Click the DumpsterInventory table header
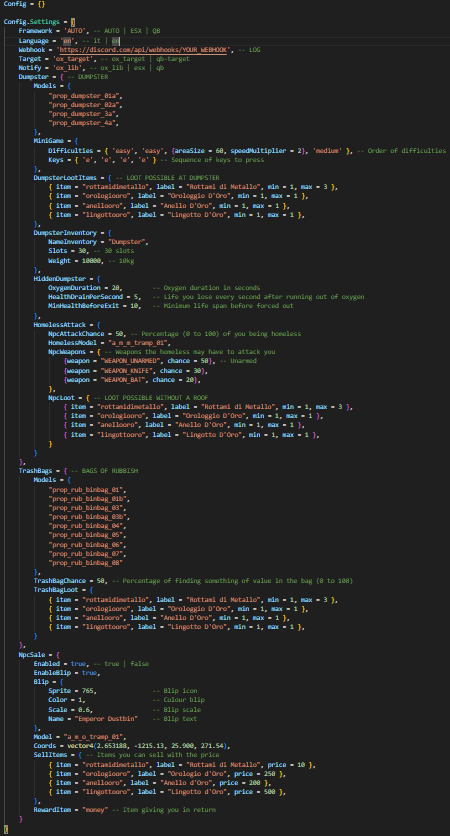450x836 pixels. [73, 233]
